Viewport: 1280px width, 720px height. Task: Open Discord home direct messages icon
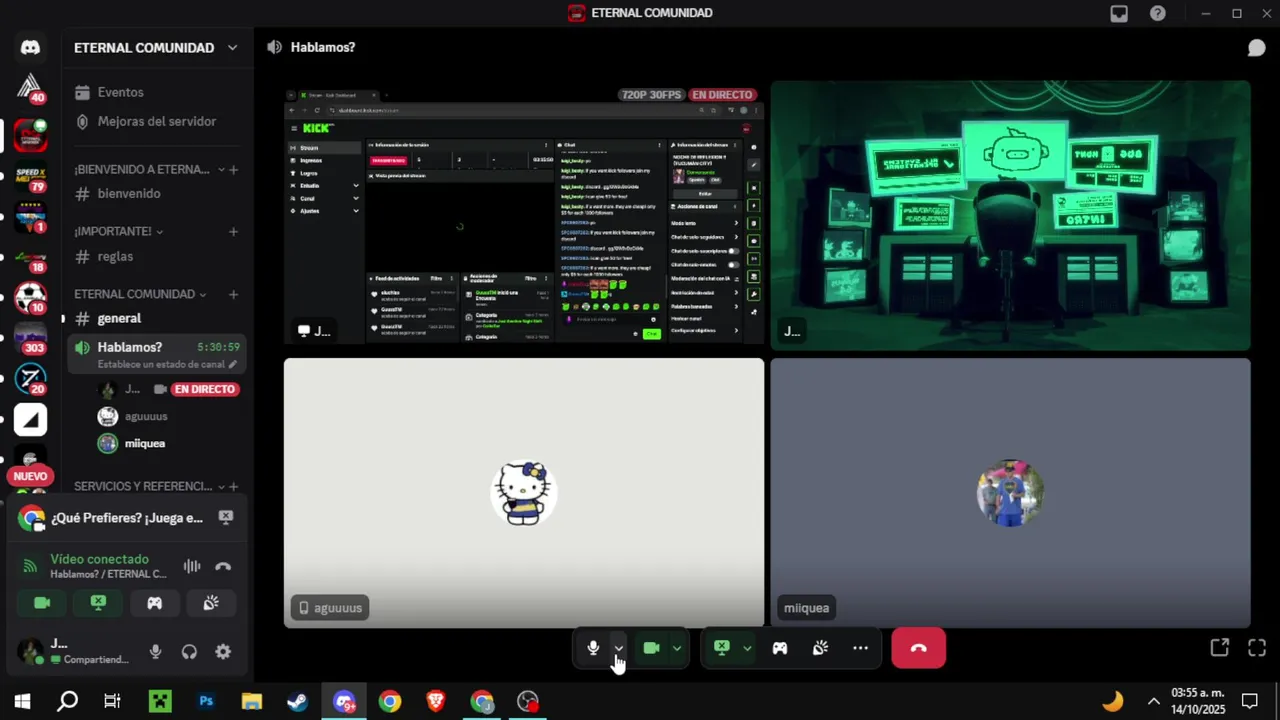coord(30,48)
